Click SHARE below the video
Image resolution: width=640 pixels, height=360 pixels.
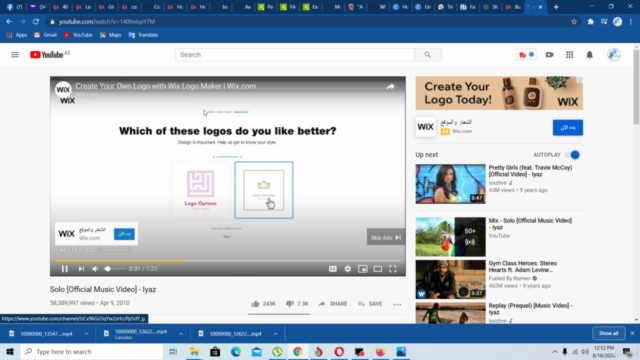tap(333, 304)
